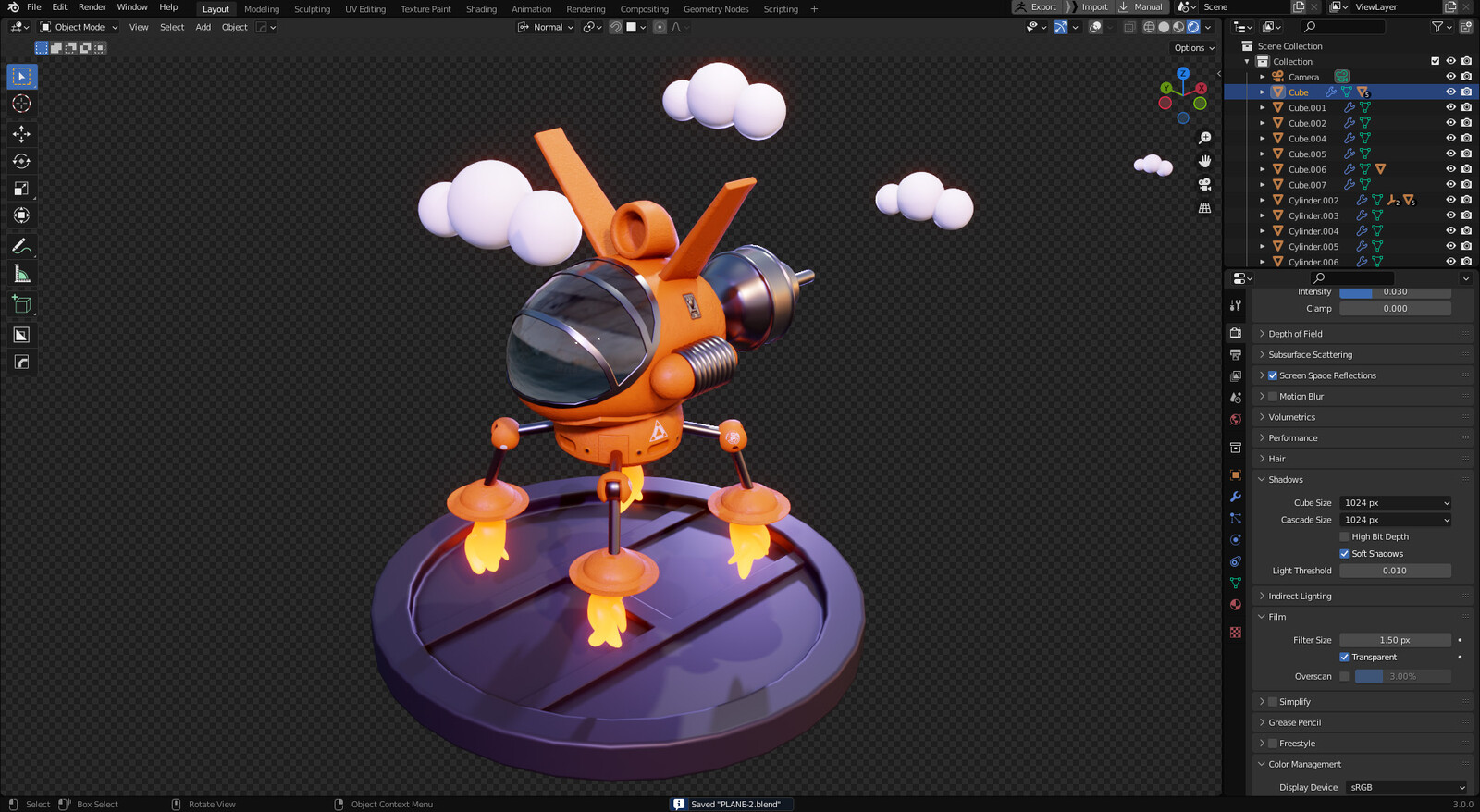Viewport: 1480px width, 812px height.
Task: Open the Modifier properties wrench icon
Action: (x=1236, y=497)
